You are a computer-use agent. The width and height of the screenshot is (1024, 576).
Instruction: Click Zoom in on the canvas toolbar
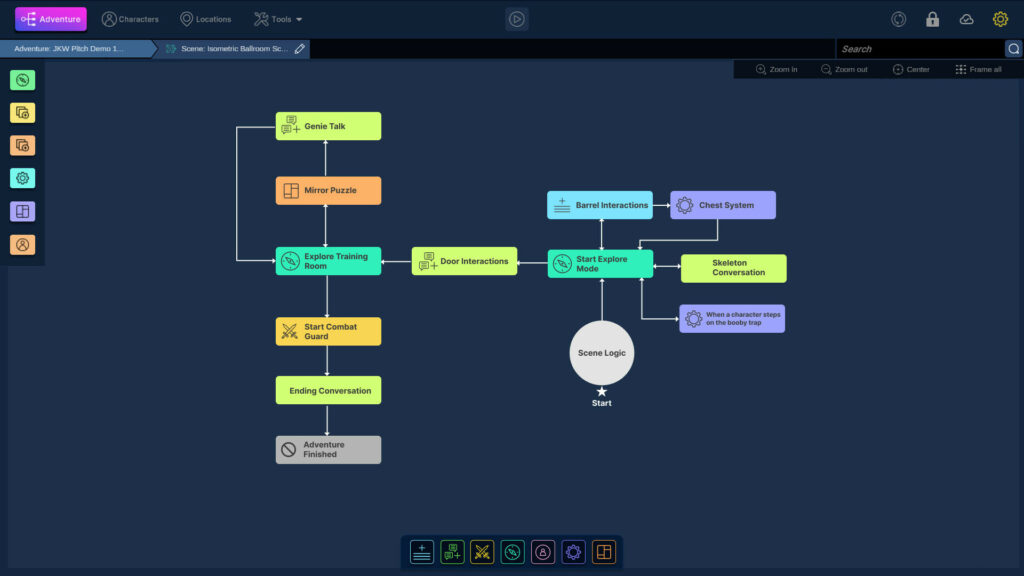click(777, 70)
